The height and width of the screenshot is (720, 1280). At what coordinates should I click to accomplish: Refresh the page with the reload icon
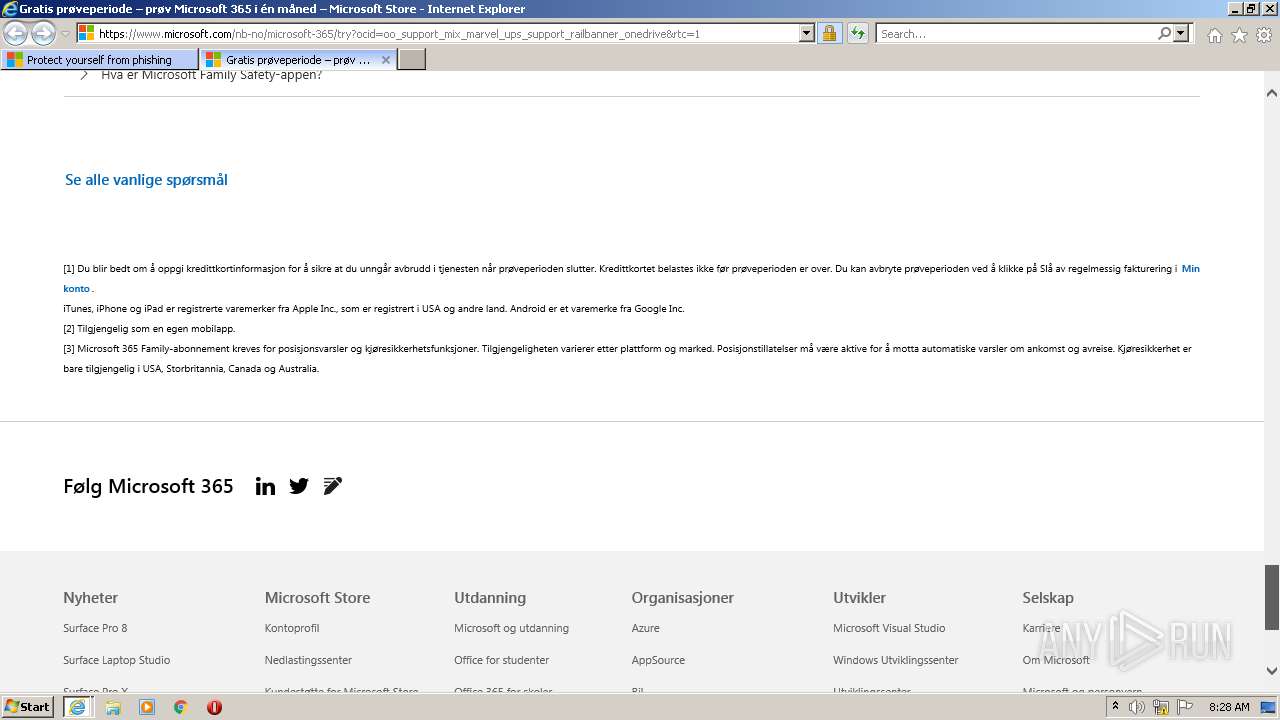click(858, 33)
